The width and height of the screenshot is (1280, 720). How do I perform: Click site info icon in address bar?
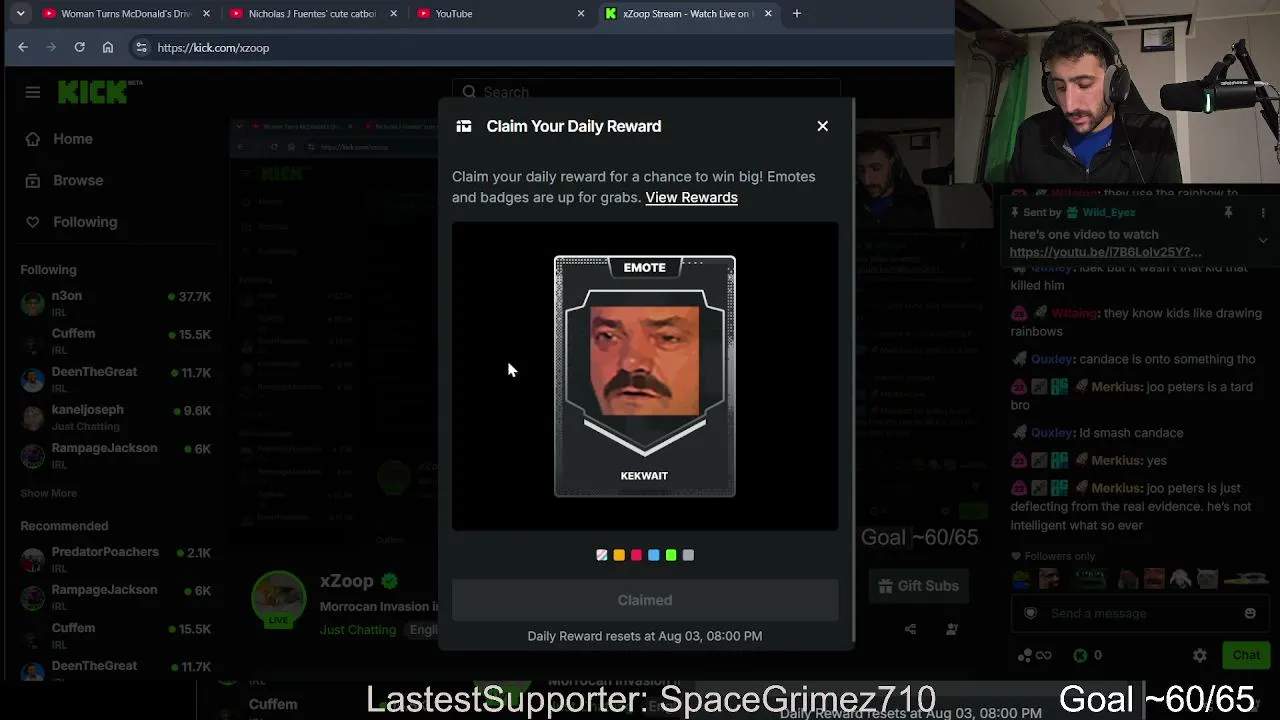click(141, 47)
